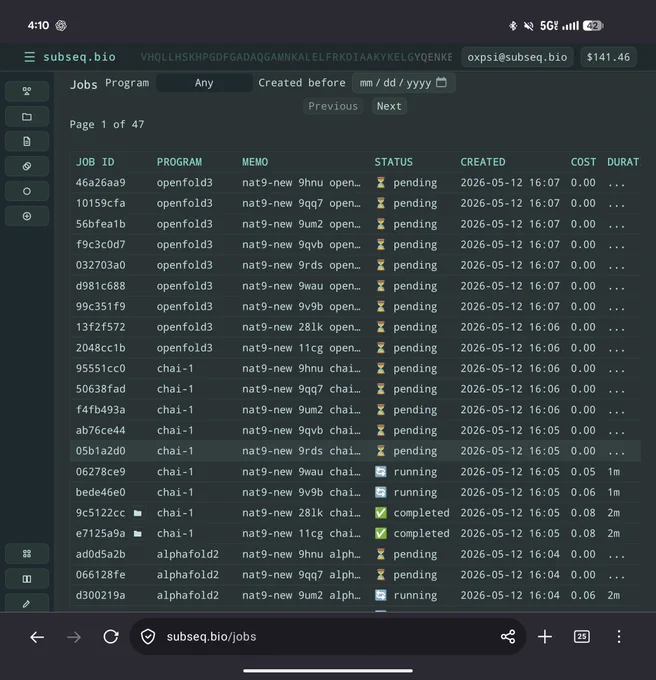Open highlighted job 05b1a2d0
This screenshot has width=656, height=680.
tap(356, 451)
